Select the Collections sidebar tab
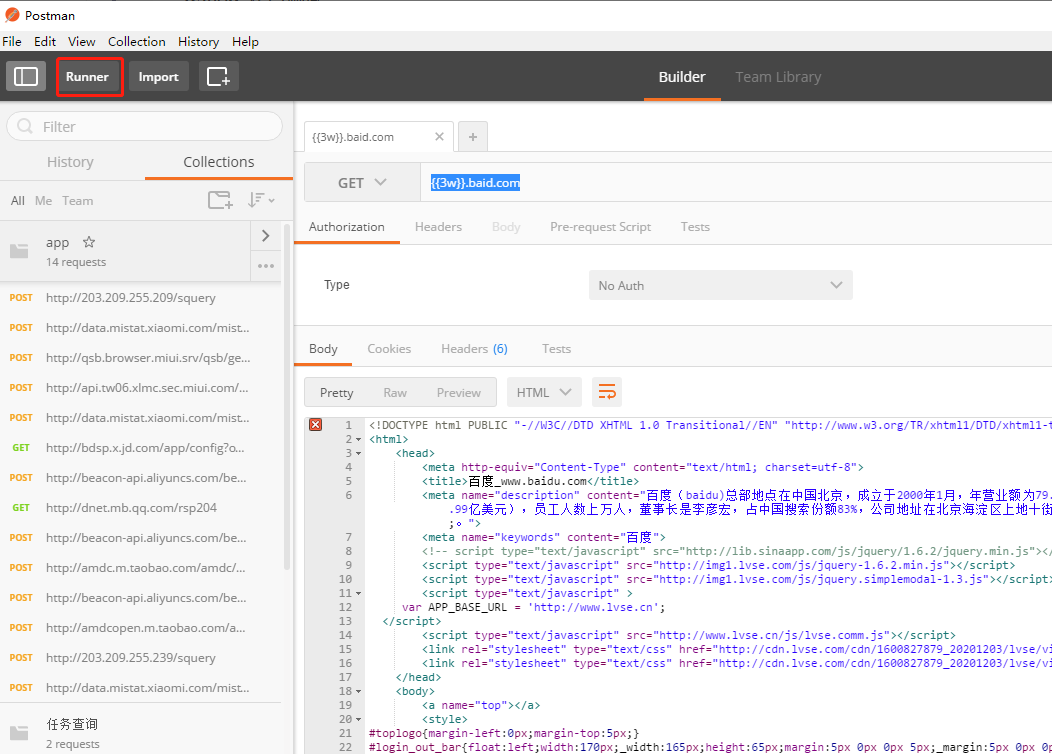The width and height of the screenshot is (1052, 754). (219, 162)
